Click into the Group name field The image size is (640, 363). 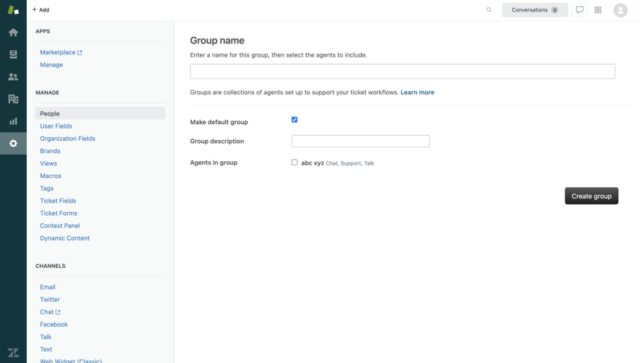tap(402, 71)
